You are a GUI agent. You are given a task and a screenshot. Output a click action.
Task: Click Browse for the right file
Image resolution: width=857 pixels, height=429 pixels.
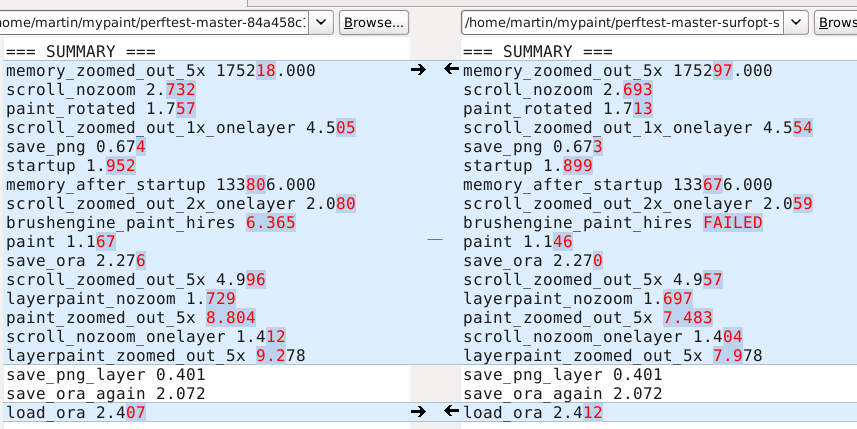pyautogui.click(x=838, y=21)
